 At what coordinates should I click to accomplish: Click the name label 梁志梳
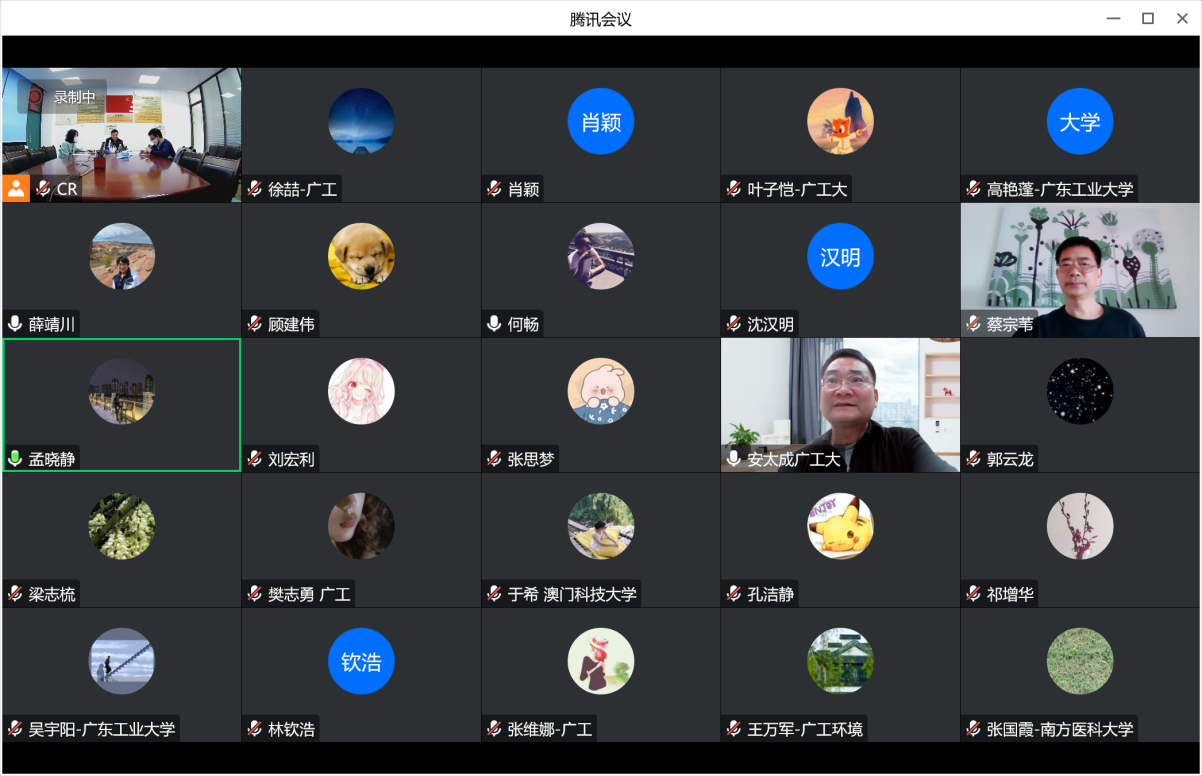point(53,595)
